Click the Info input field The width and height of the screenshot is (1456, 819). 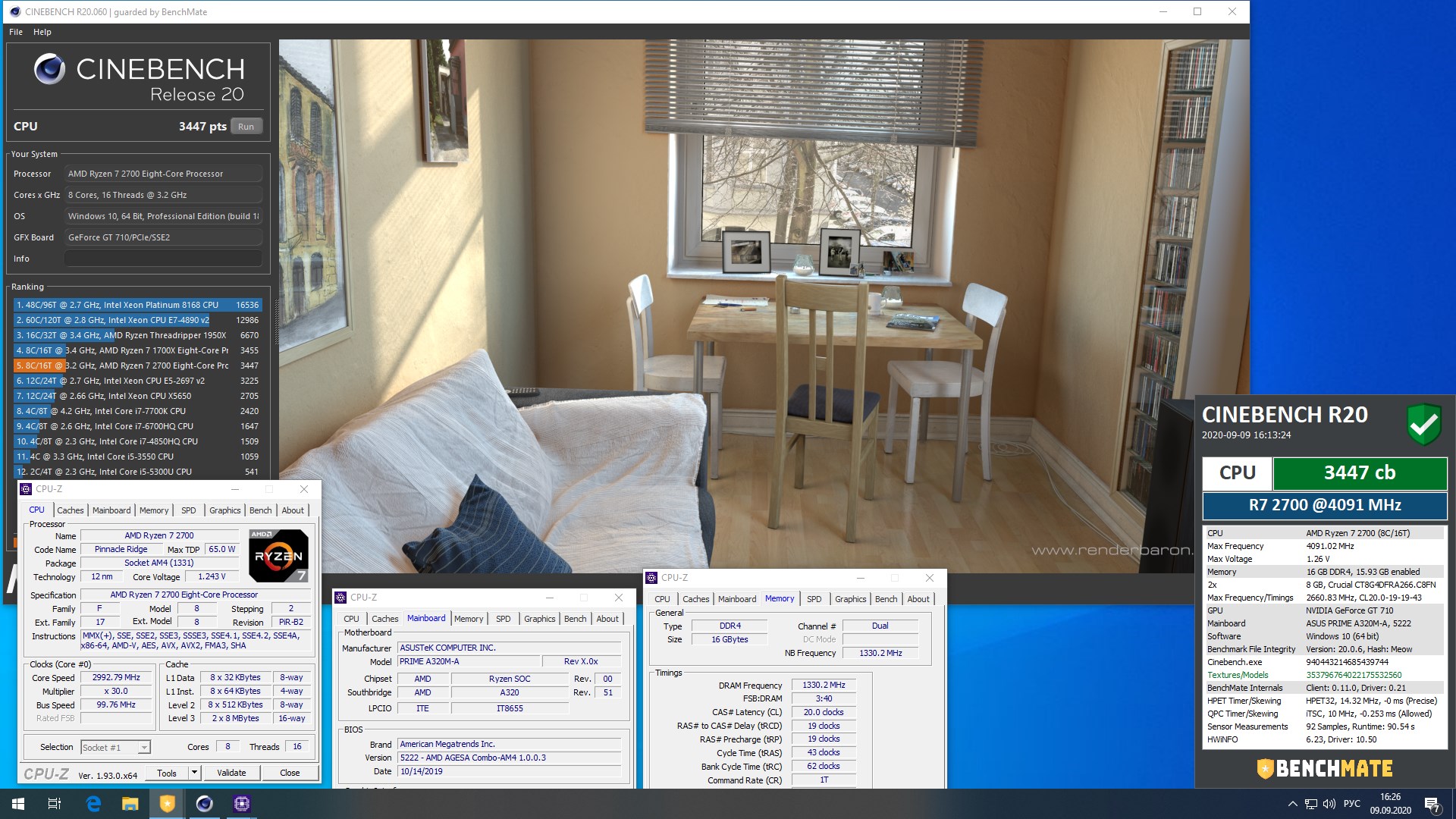click(163, 259)
